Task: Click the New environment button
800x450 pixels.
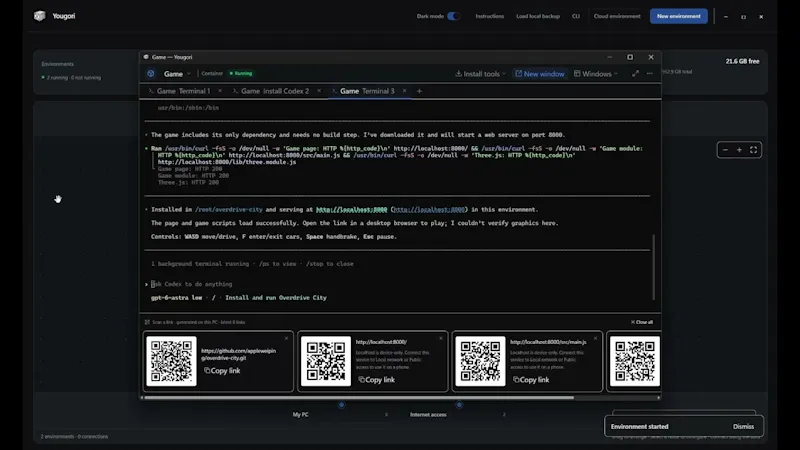Action: click(679, 16)
